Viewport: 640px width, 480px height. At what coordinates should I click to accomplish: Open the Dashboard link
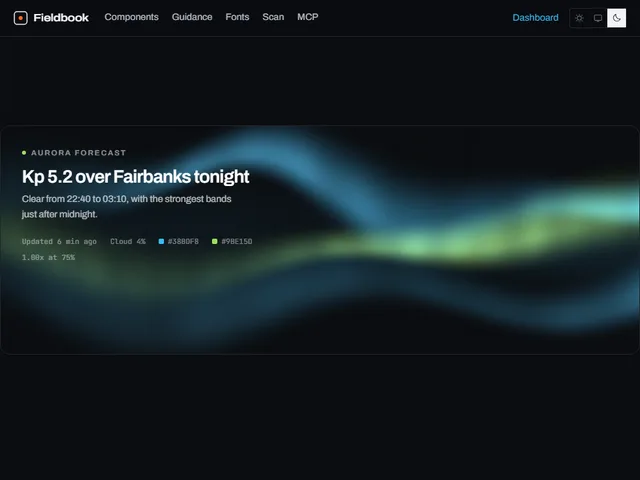pyautogui.click(x=535, y=18)
